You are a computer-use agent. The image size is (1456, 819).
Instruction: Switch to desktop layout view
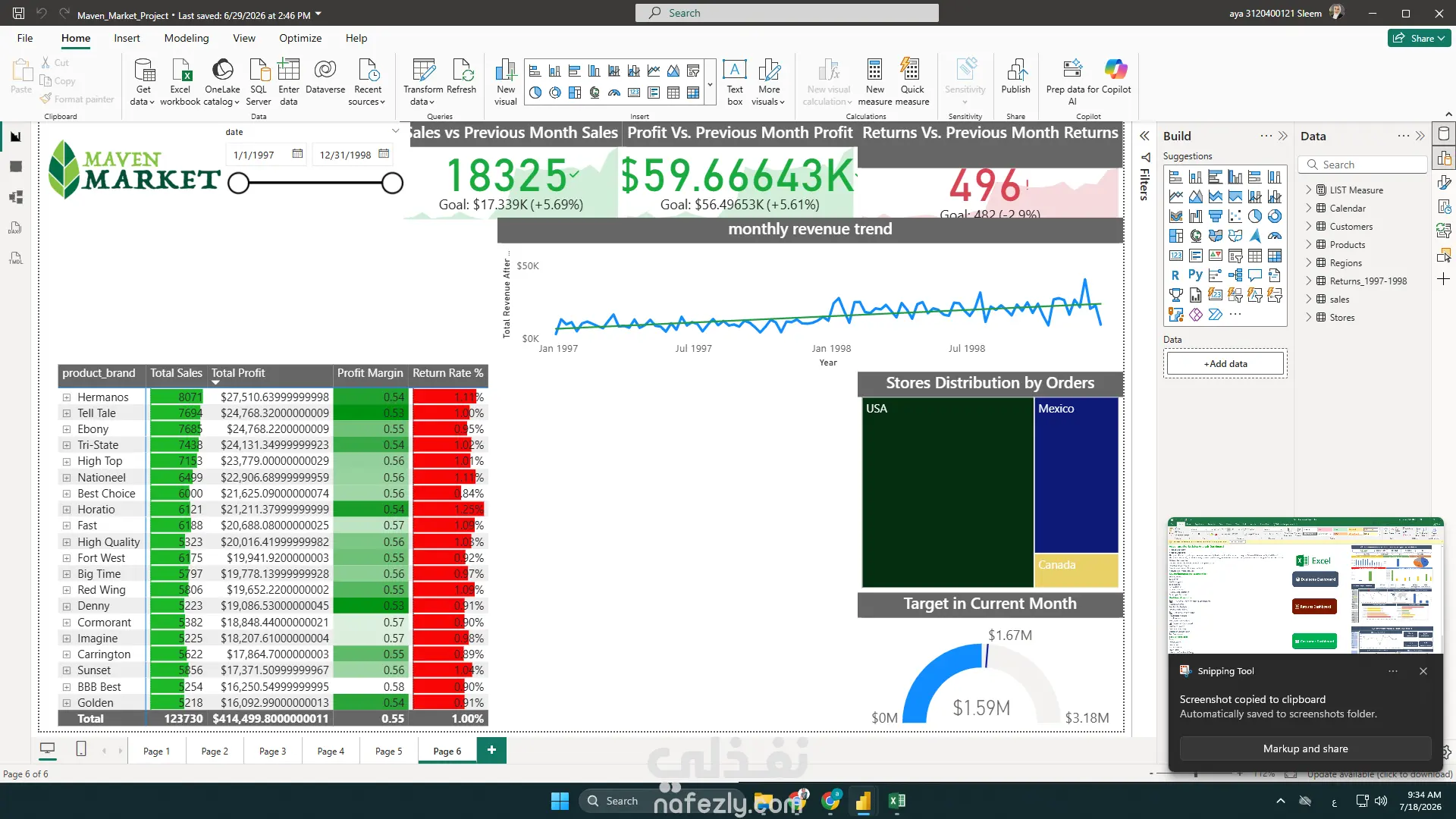[48, 750]
